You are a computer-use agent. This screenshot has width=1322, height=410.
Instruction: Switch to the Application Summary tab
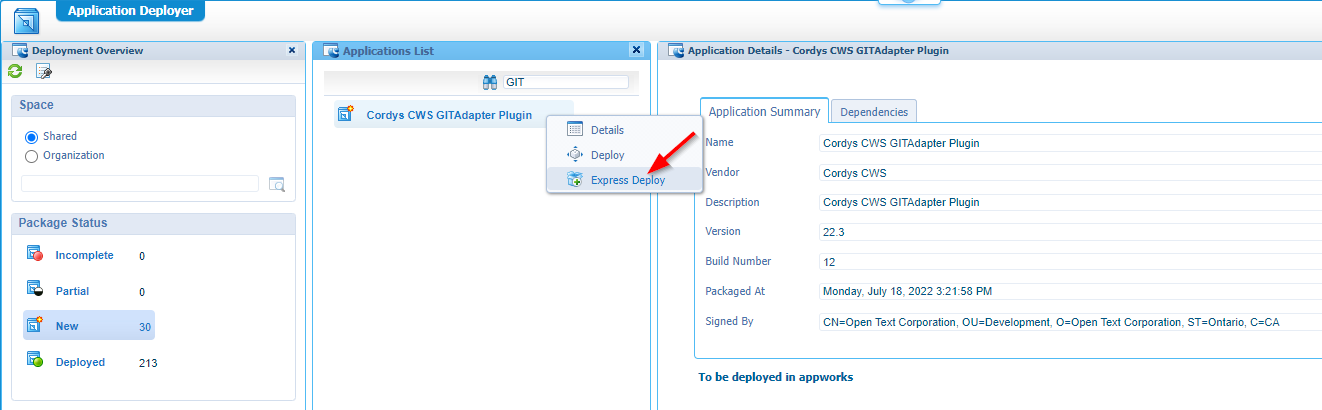pyautogui.click(x=765, y=112)
